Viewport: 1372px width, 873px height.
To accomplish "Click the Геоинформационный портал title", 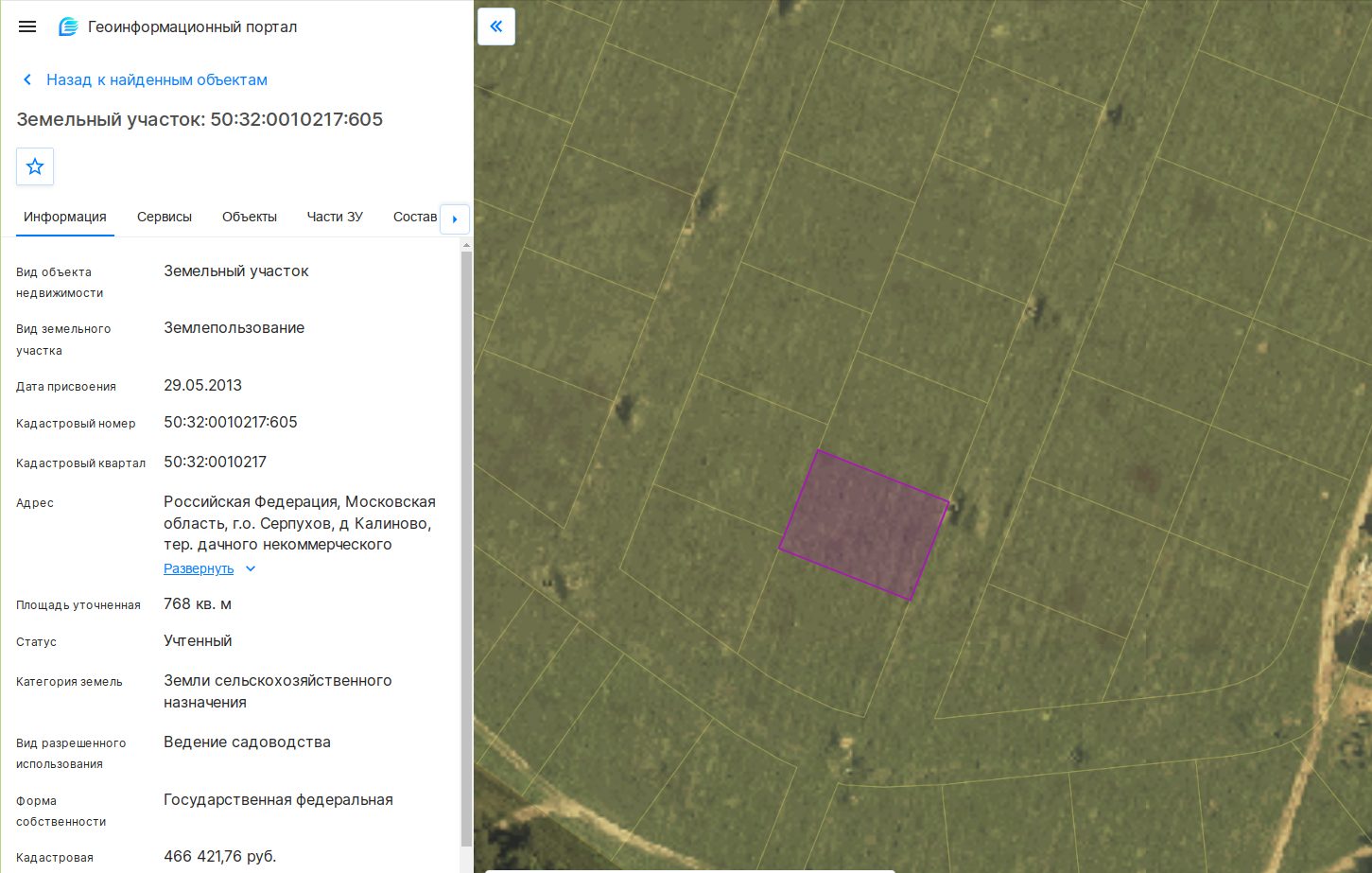I will point(193,26).
